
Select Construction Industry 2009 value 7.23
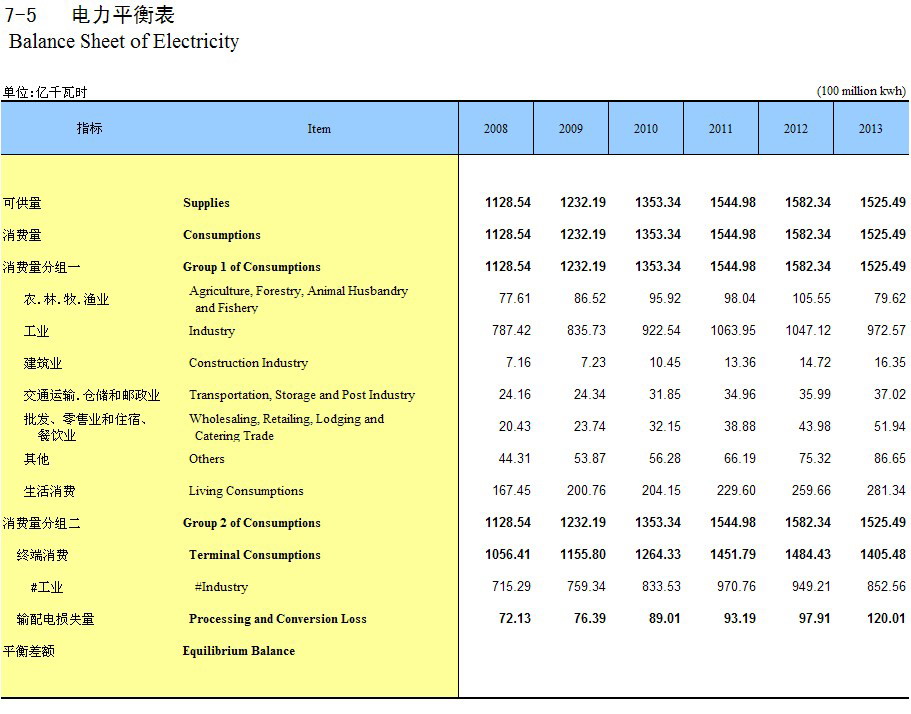tap(593, 362)
